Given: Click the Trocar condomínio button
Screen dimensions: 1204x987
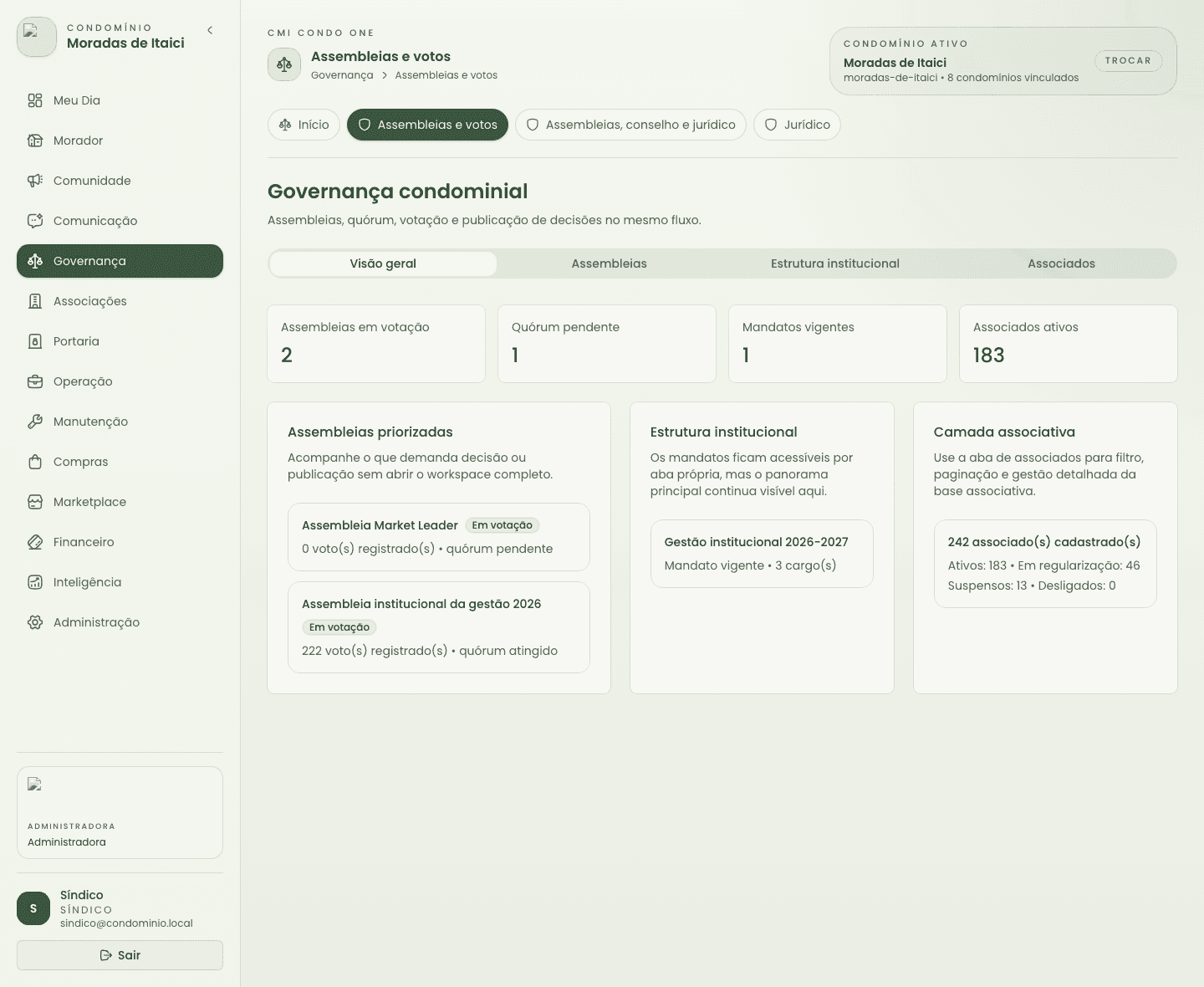Looking at the screenshot, I should [1128, 61].
